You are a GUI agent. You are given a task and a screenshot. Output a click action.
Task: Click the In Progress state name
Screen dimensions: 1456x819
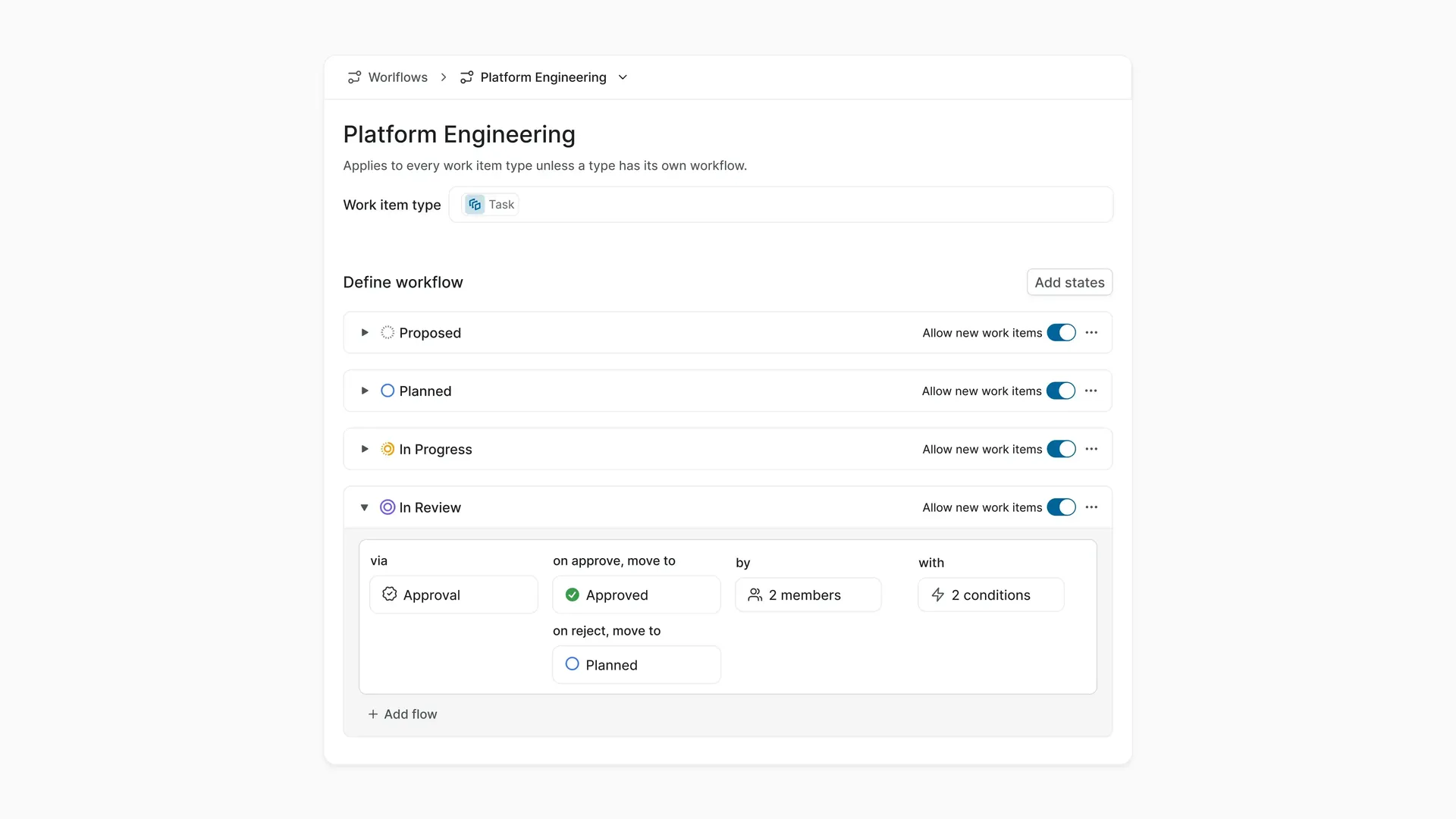coord(435,449)
